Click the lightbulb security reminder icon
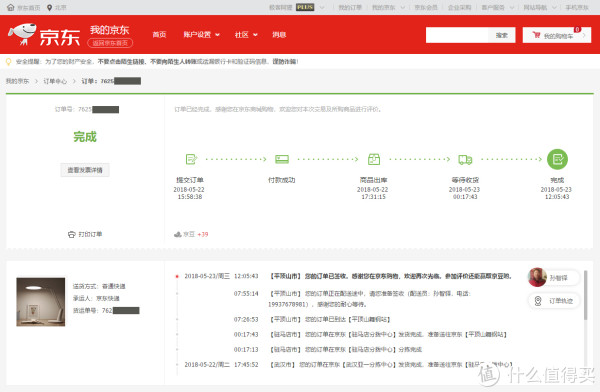Image resolution: width=600 pixels, height=392 pixels. tap(8, 62)
